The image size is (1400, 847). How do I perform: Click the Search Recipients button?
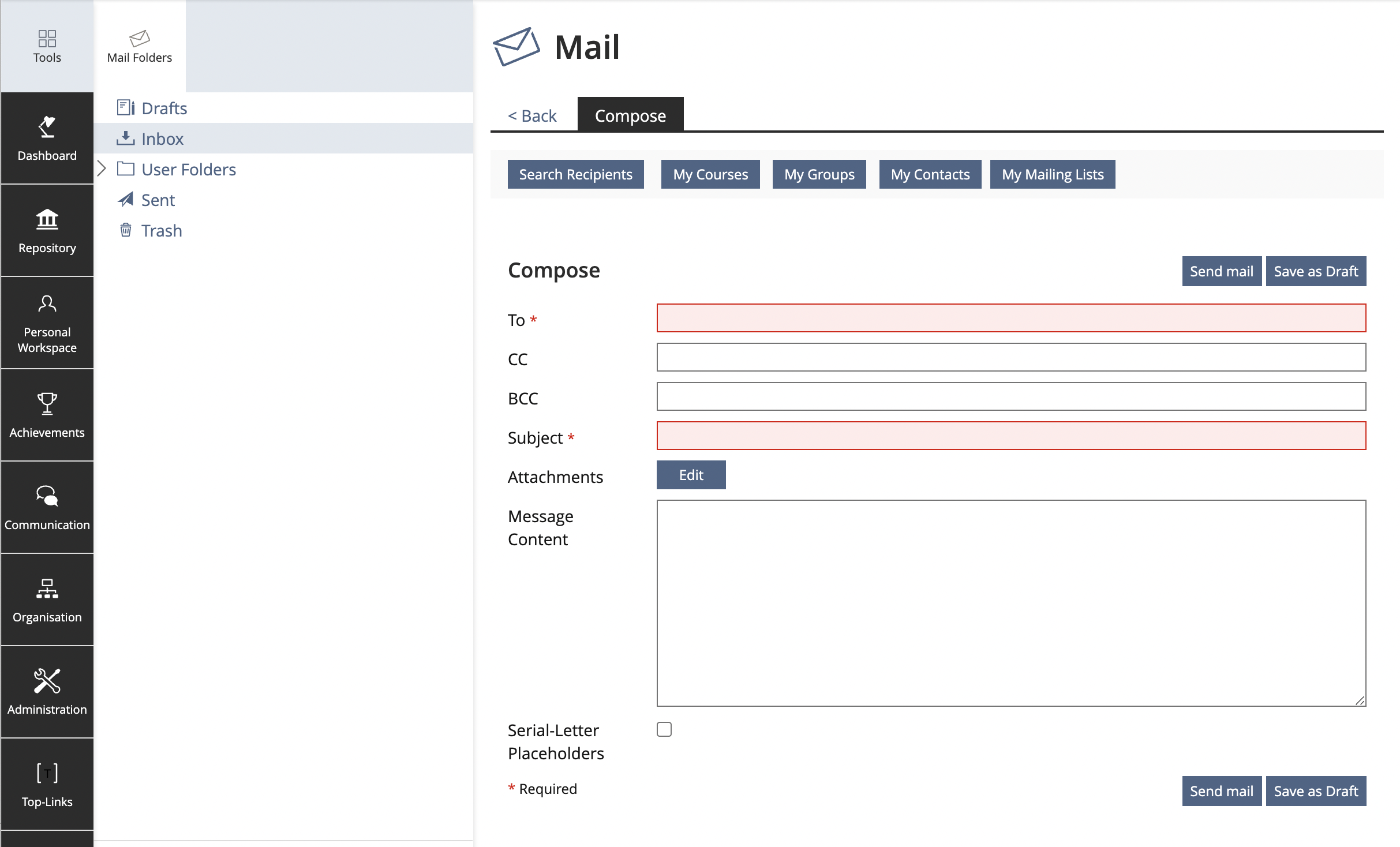pyautogui.click(x=575, y=174)
